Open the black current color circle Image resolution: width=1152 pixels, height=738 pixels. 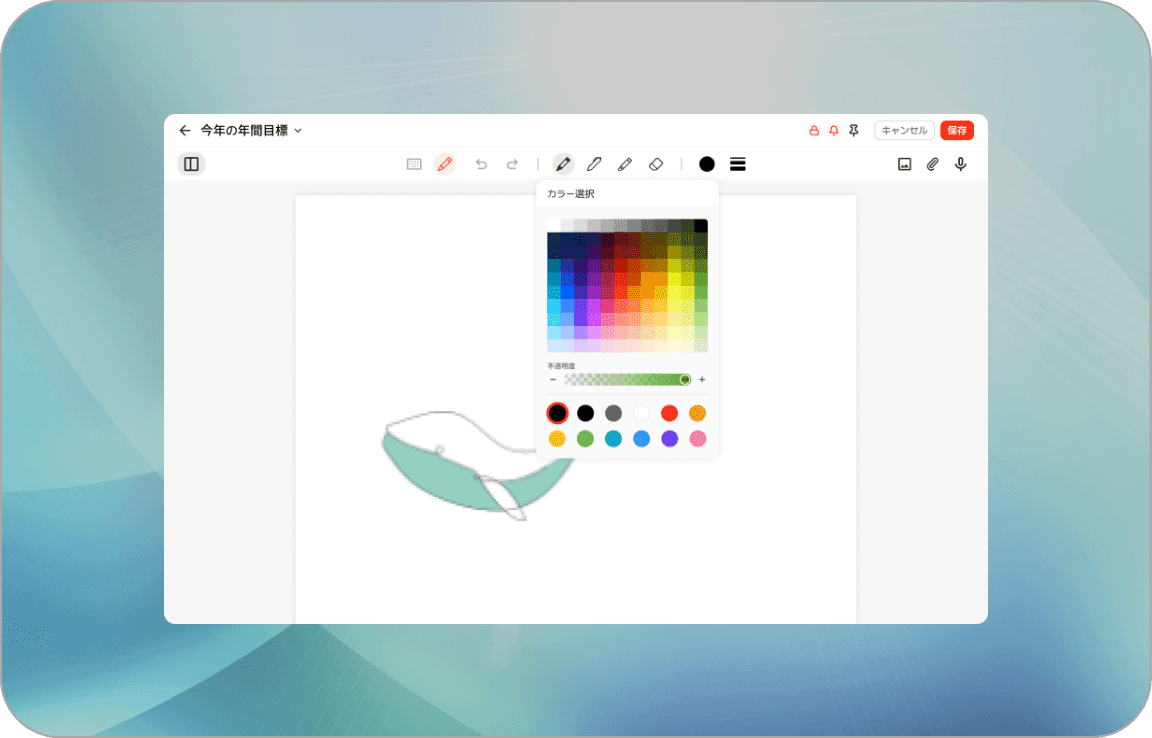(707, 164)
